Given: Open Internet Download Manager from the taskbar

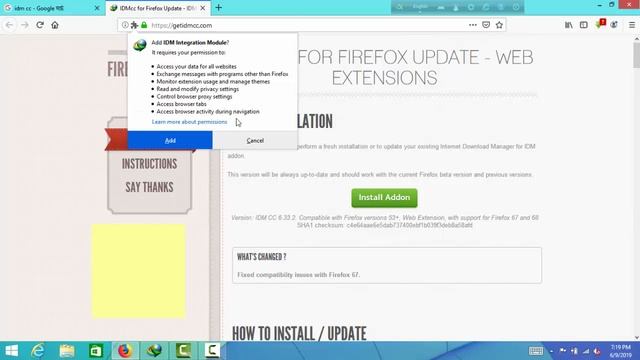Looking at the screenshot, I should point(154,351).
